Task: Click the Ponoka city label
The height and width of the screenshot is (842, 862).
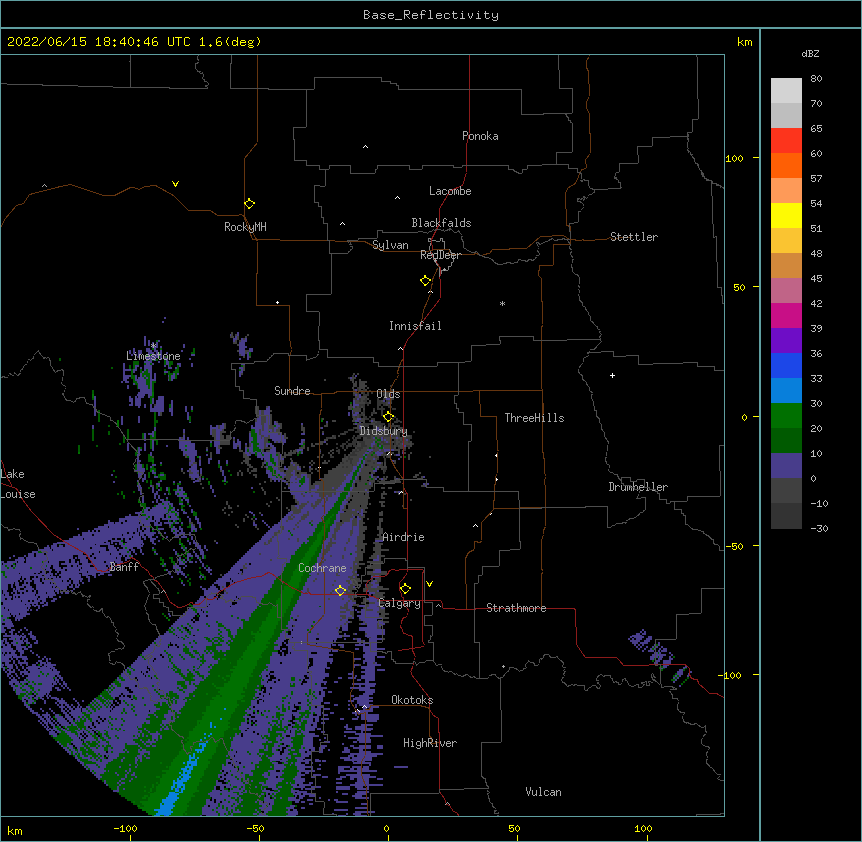Action: pos(480,136)
